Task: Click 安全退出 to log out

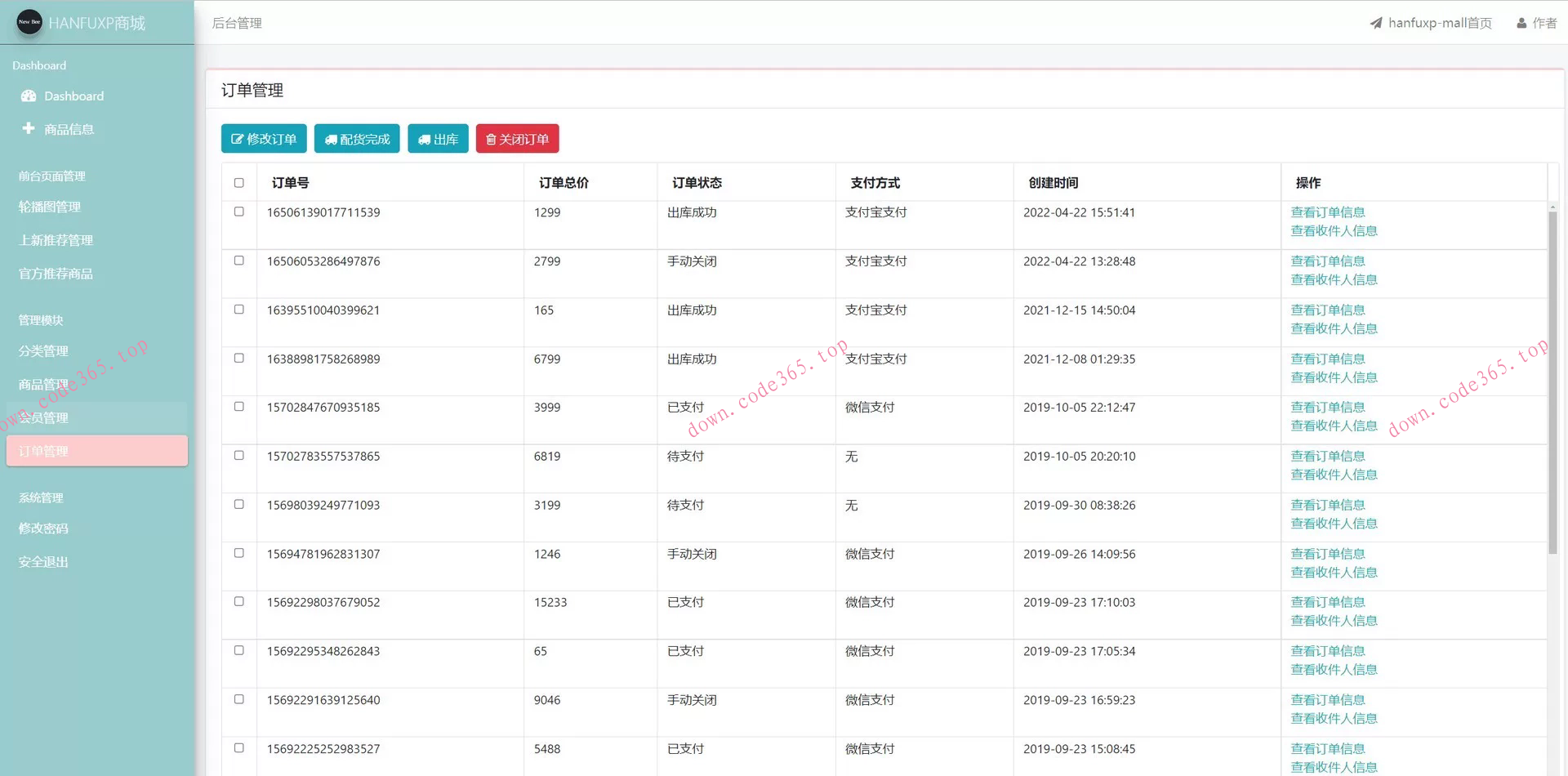Action: pos(43,562)
